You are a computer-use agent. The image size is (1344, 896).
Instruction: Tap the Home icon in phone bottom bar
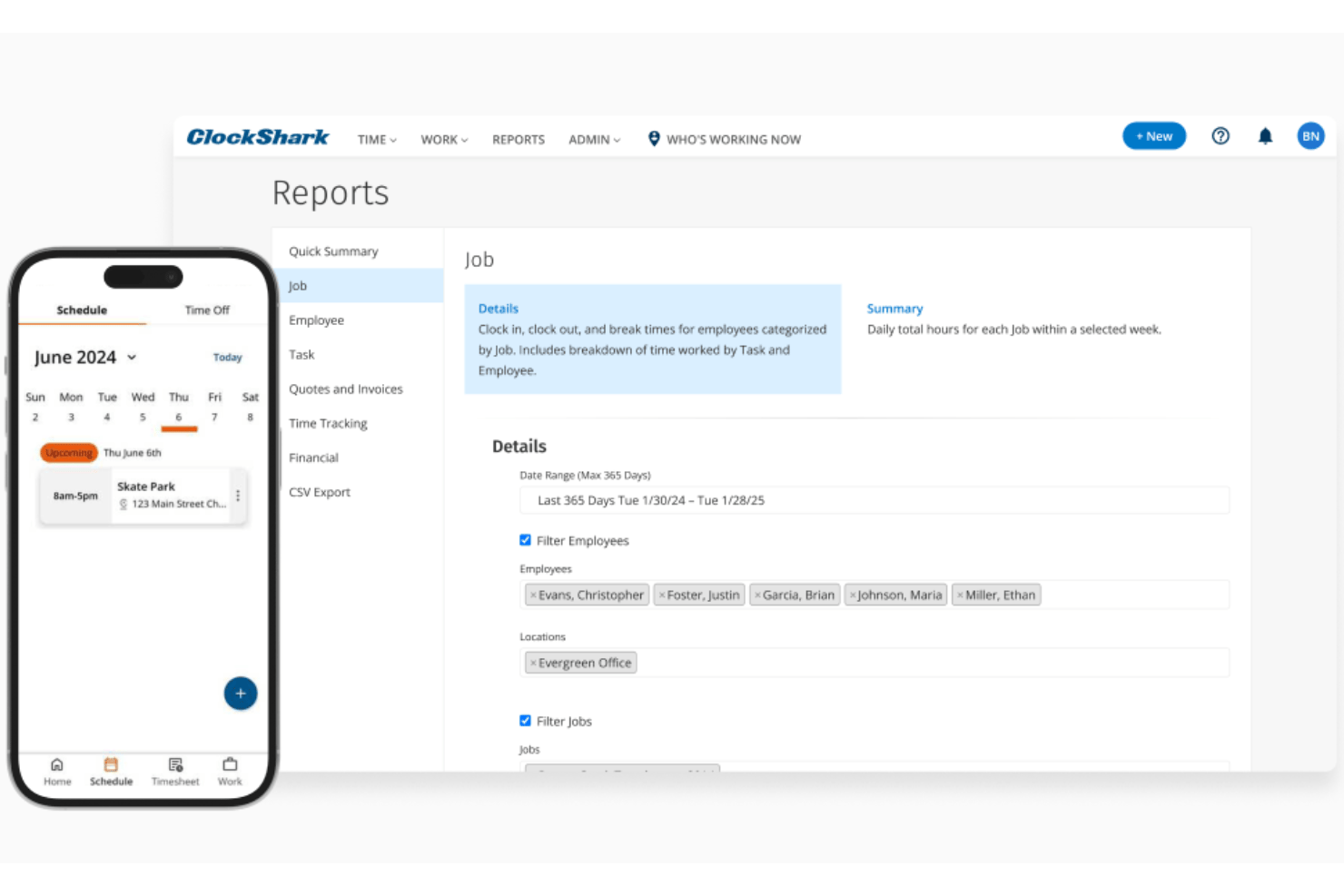(57, 764)
